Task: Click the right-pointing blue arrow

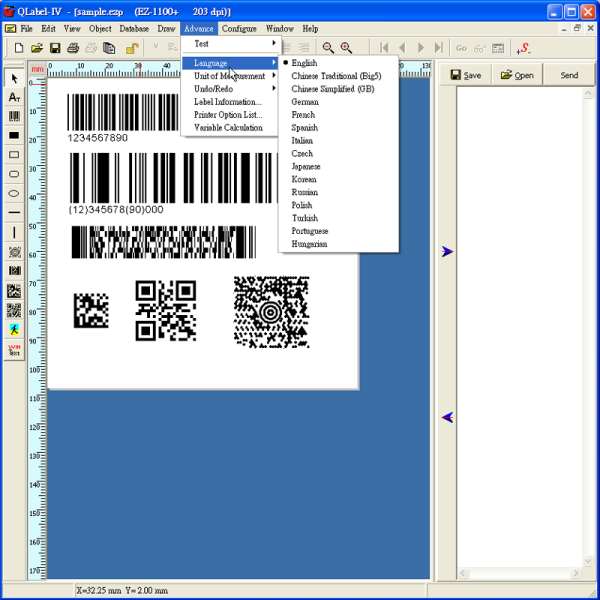Action: (x=447, y=251)
